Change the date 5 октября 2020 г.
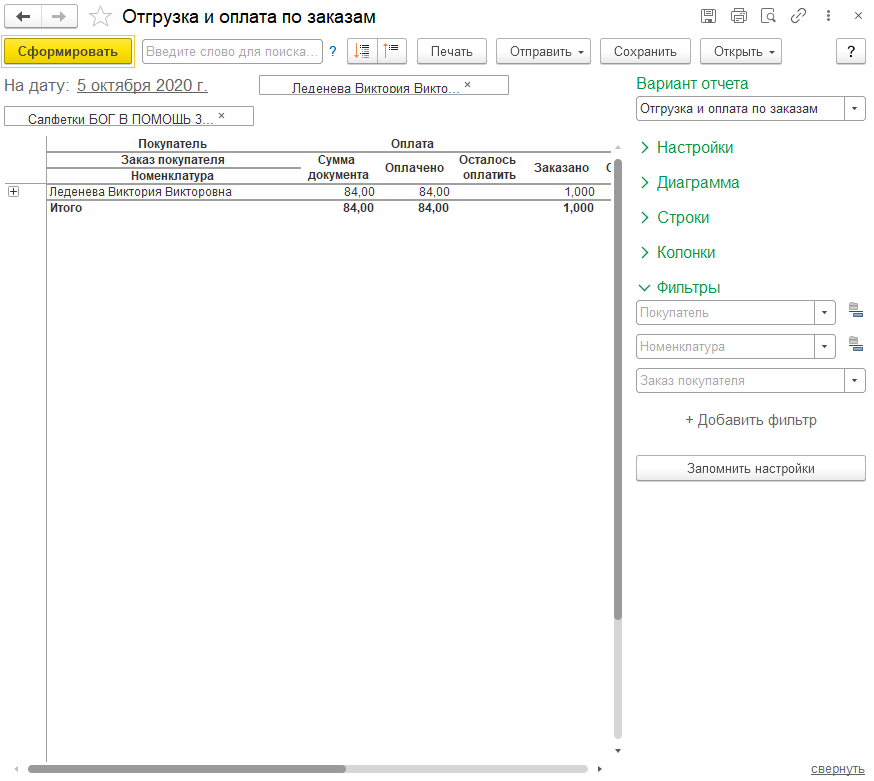This screenshot has height=781, width=874. pyautogui.click(x=142, y=85)
